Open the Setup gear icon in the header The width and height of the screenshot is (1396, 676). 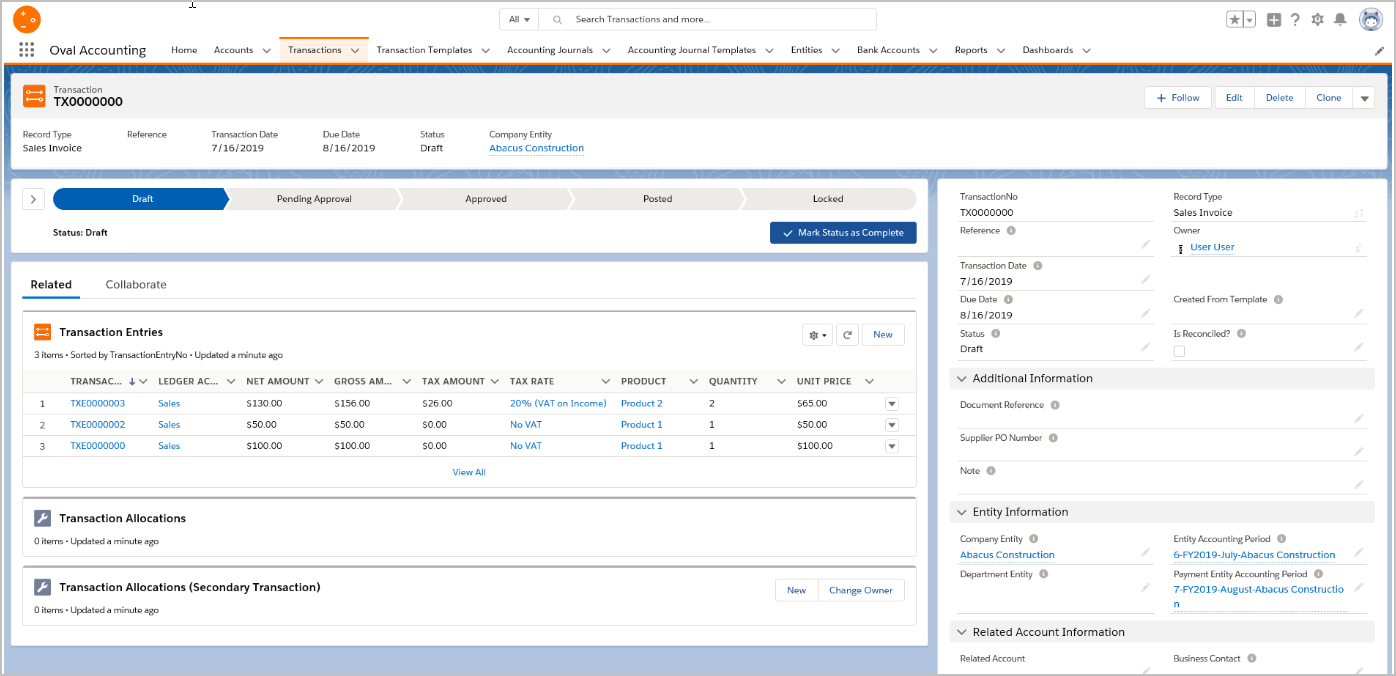(1317, 19)
